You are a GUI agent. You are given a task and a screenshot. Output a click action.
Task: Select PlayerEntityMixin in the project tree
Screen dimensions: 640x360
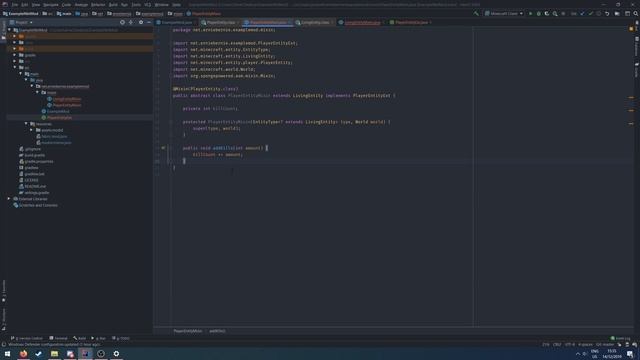coord(67,105)
